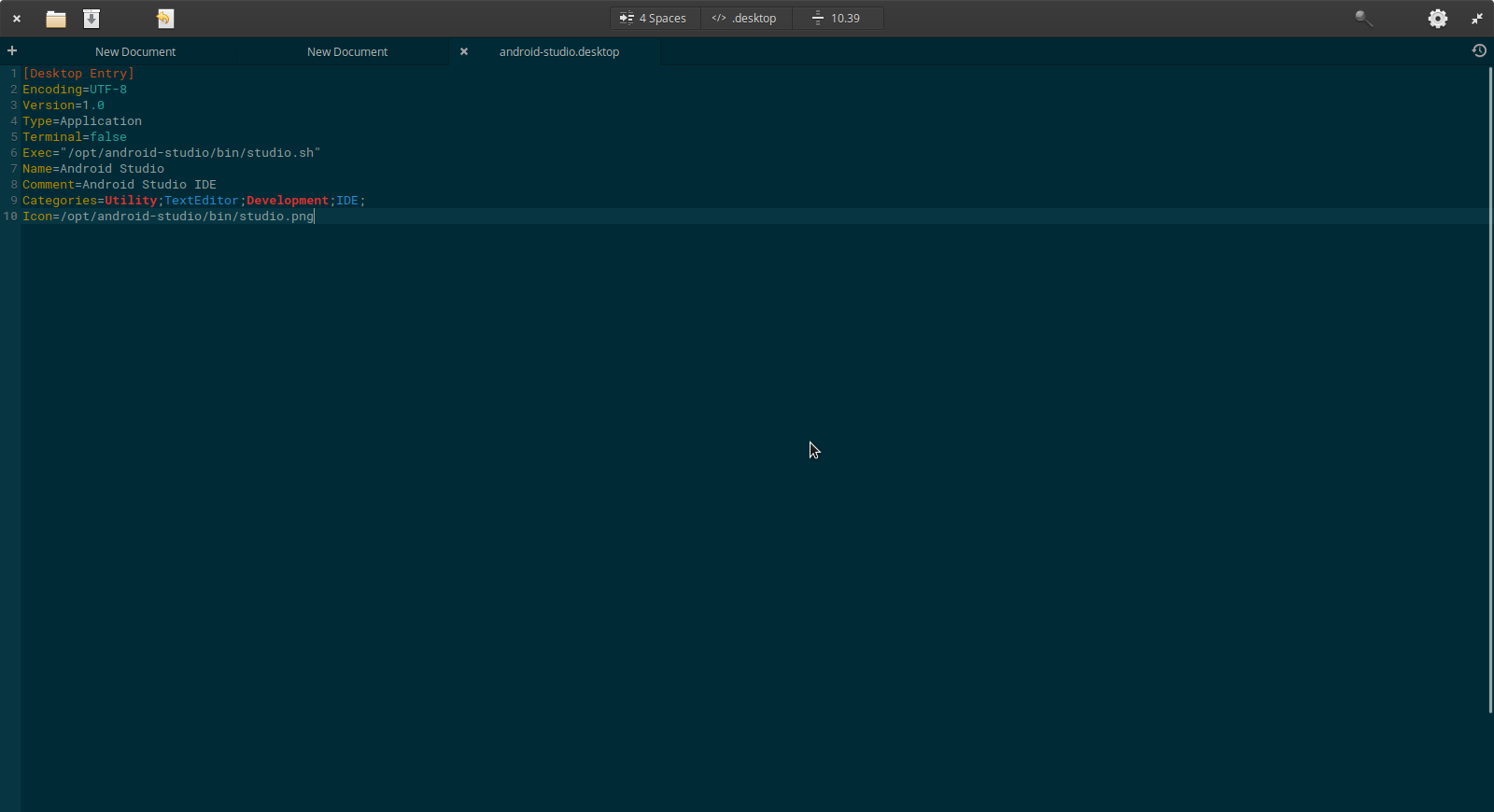Place cursor on Encoding=UTF-8 line
This screenshot has width=1494, height=812.
75,90
